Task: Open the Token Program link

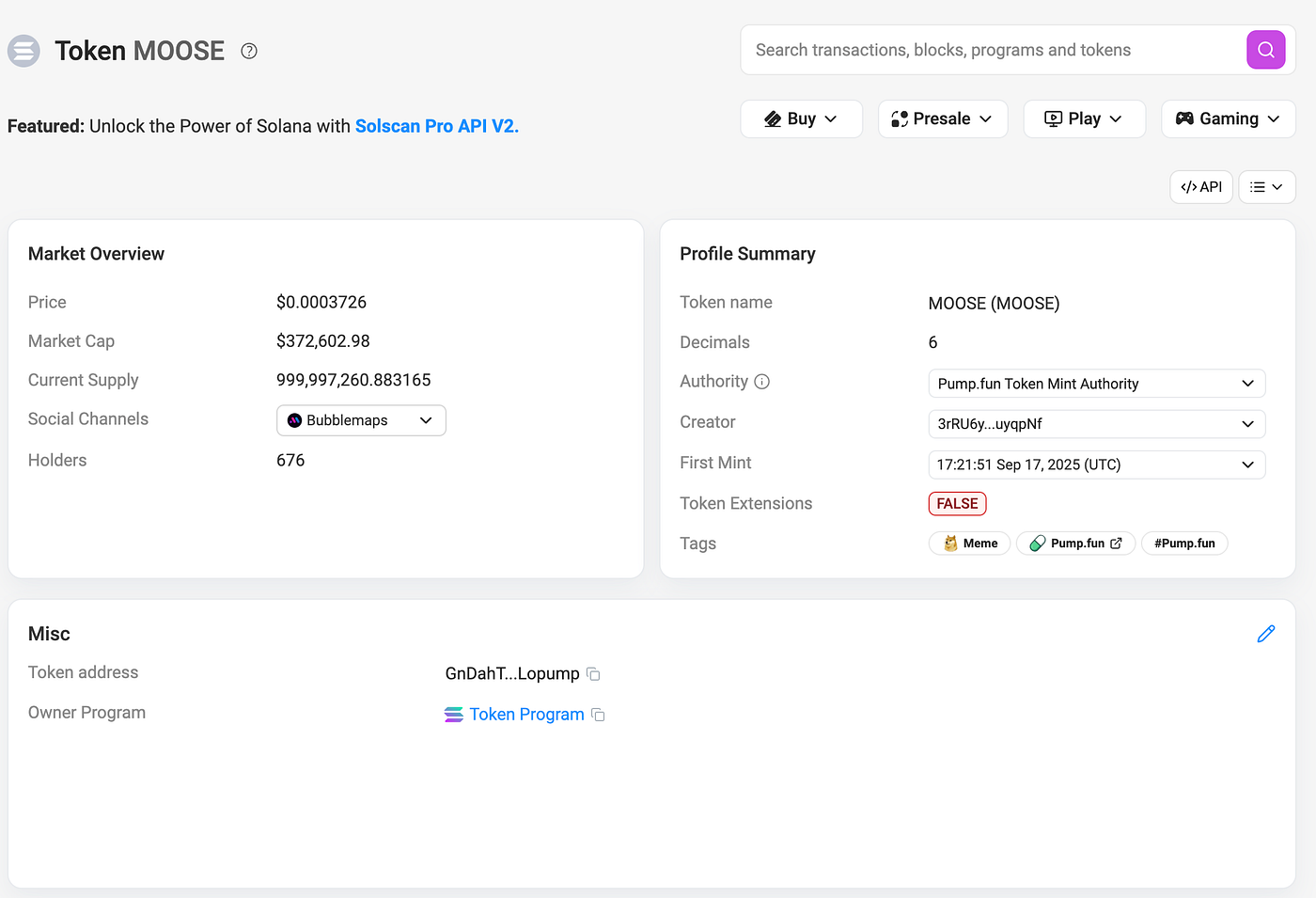Action: coord(526,715)
